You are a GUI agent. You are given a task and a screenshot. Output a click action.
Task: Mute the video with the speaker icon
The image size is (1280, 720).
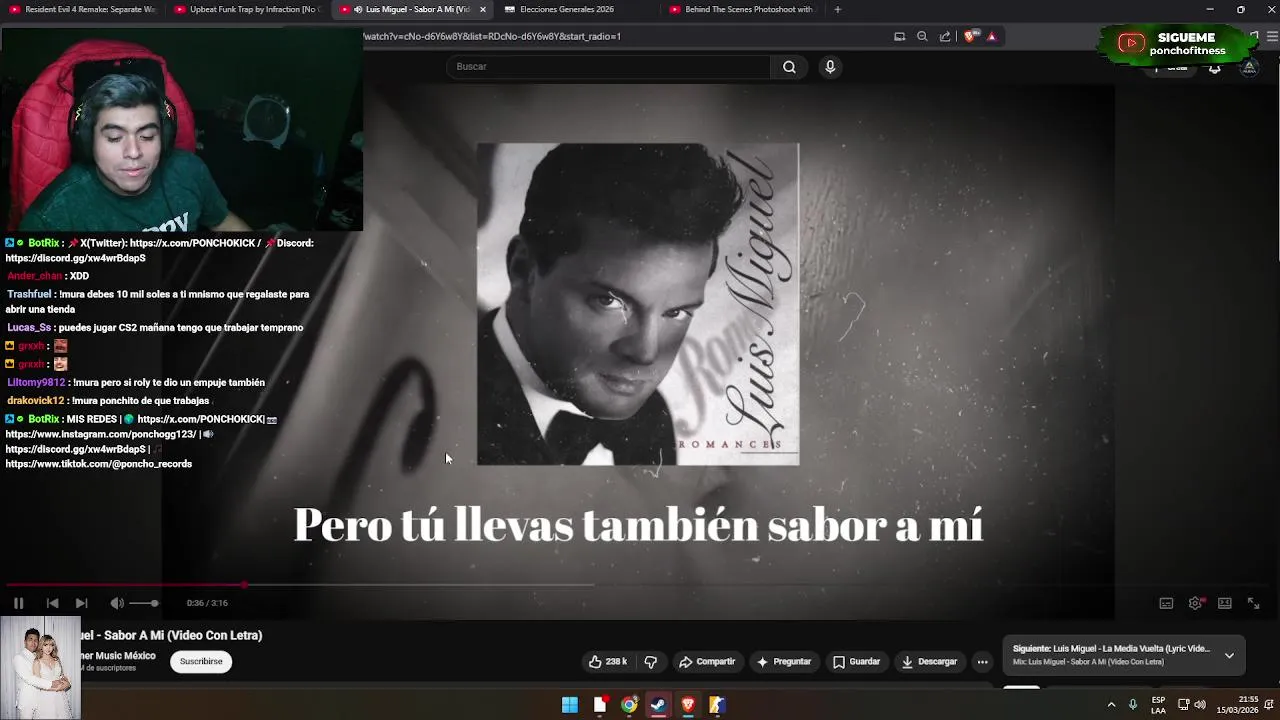tap(117, 603)
